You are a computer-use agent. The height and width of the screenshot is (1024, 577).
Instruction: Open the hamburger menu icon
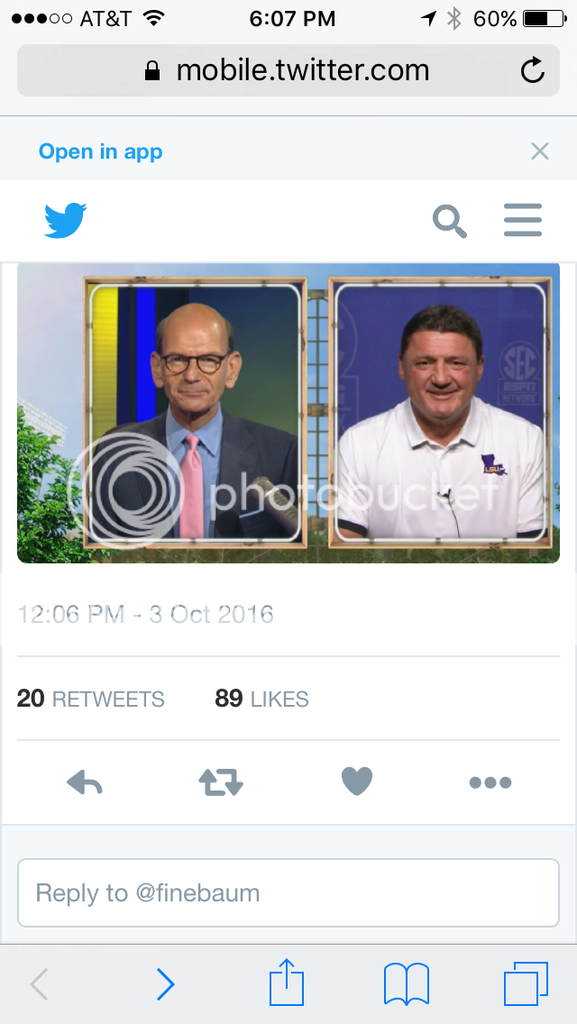pyautogui.click(x=523, y=220)
